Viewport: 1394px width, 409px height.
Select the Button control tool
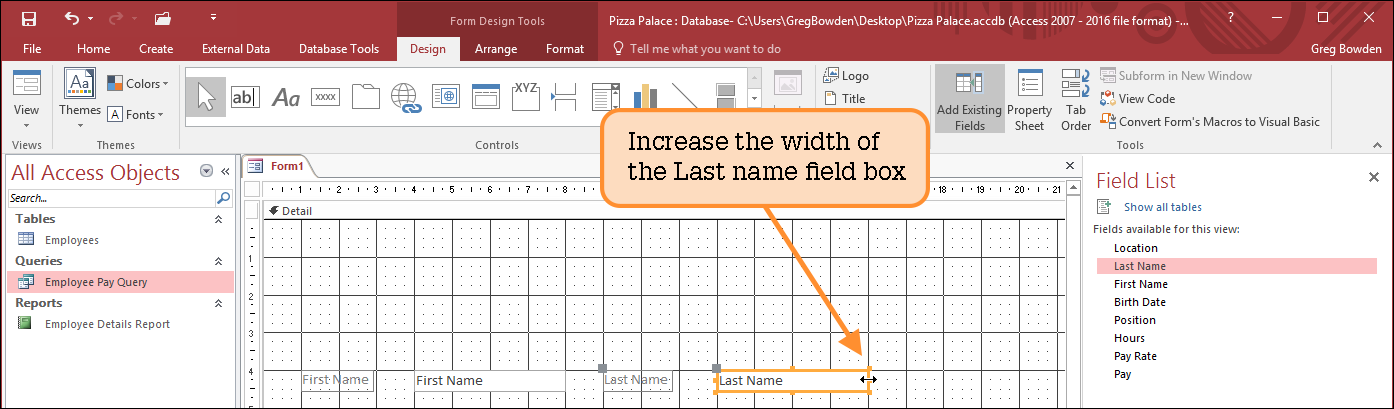[x=325, y=97]
